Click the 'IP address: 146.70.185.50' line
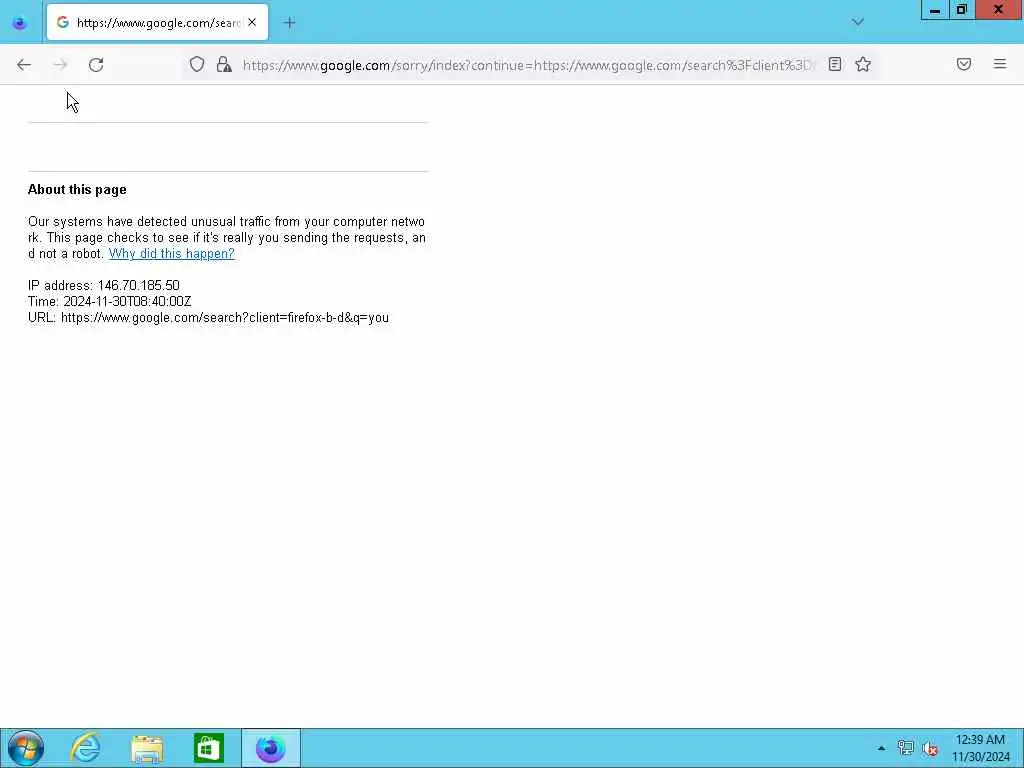This screenshot has height=768, width=1024. click(104, 285)
